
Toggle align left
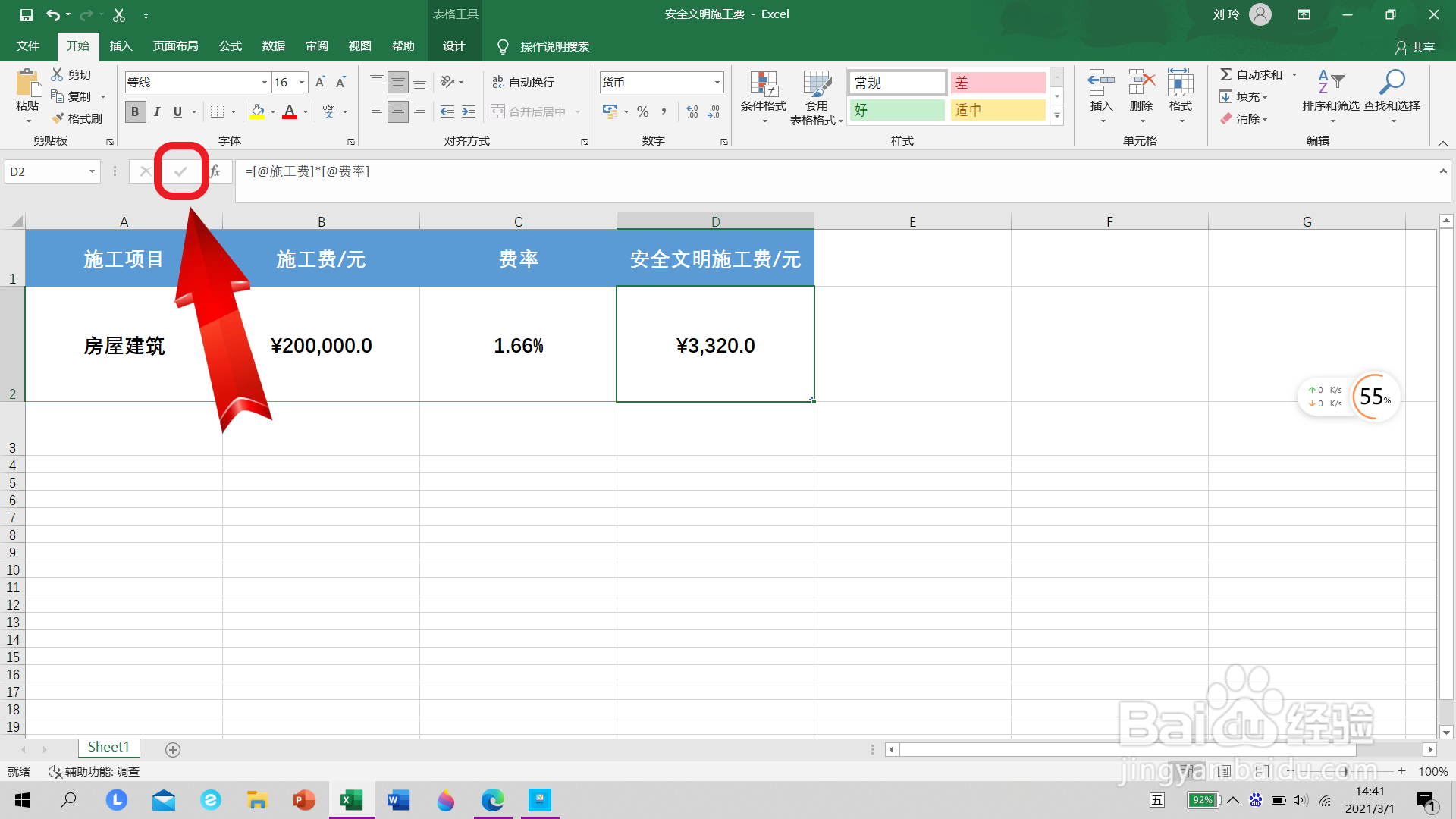click(x=377, y=111)
